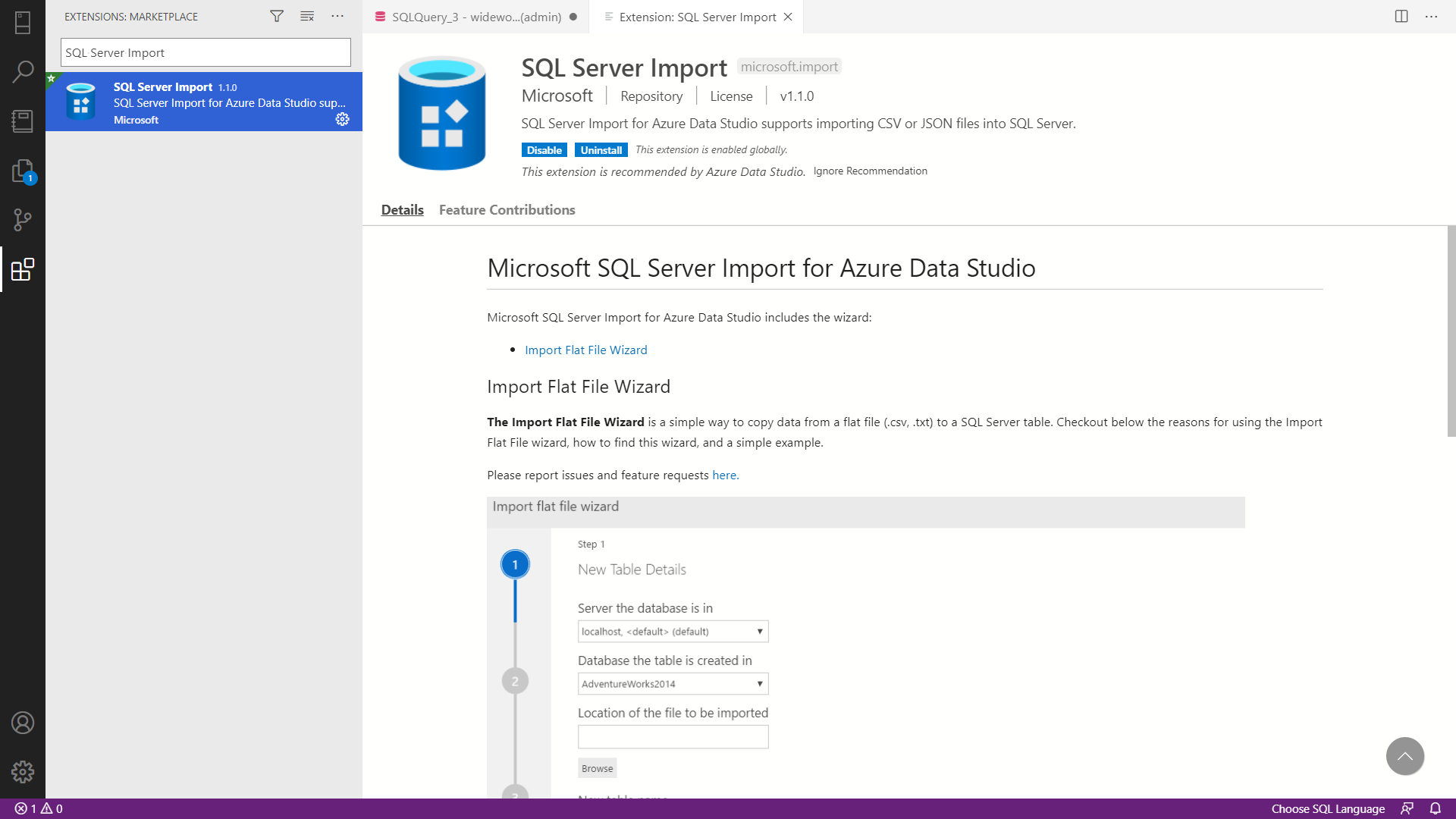Open Extensions panel more actions ellipsis
1456x819 pixels.
[337, 16]
